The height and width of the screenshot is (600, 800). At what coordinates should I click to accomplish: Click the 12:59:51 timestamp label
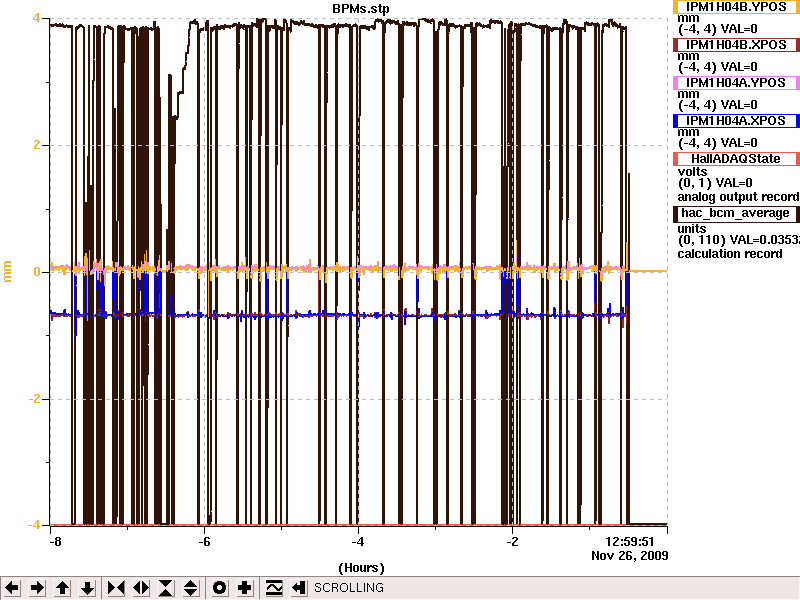[630, 542]
